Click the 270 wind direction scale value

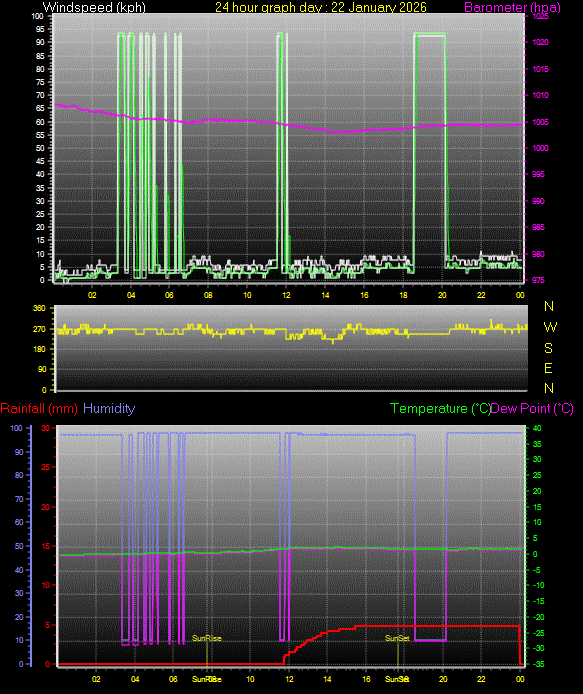pos(39,329)
